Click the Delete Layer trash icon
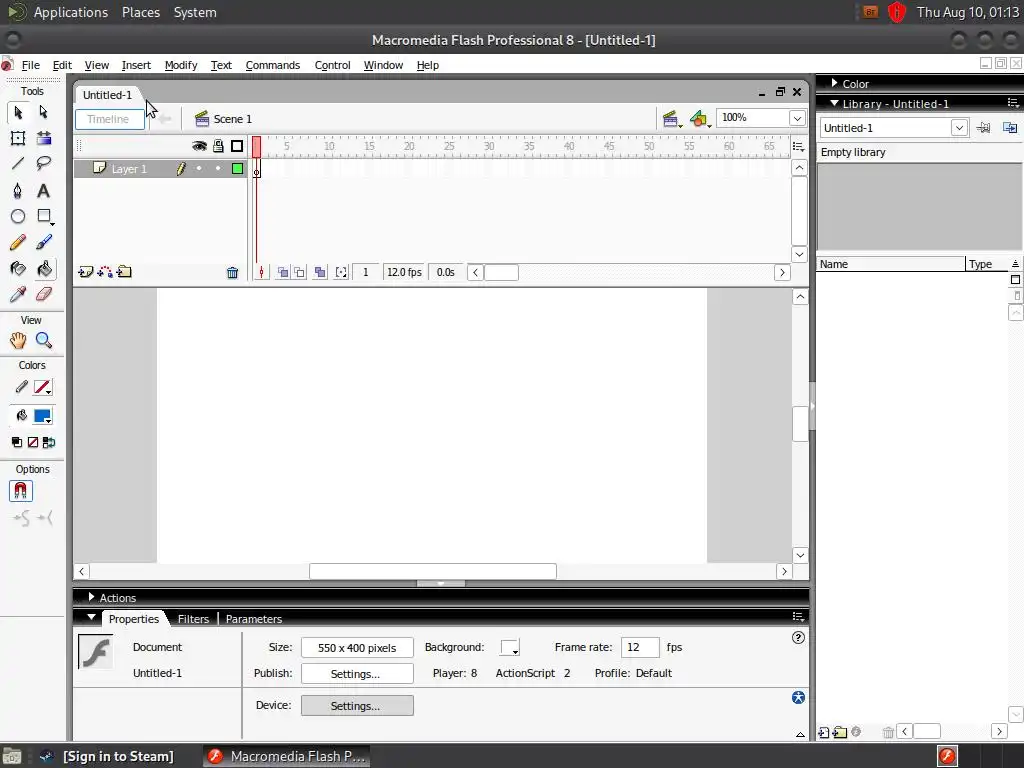This screenshot has width=1024, height=768. (232, 272)
